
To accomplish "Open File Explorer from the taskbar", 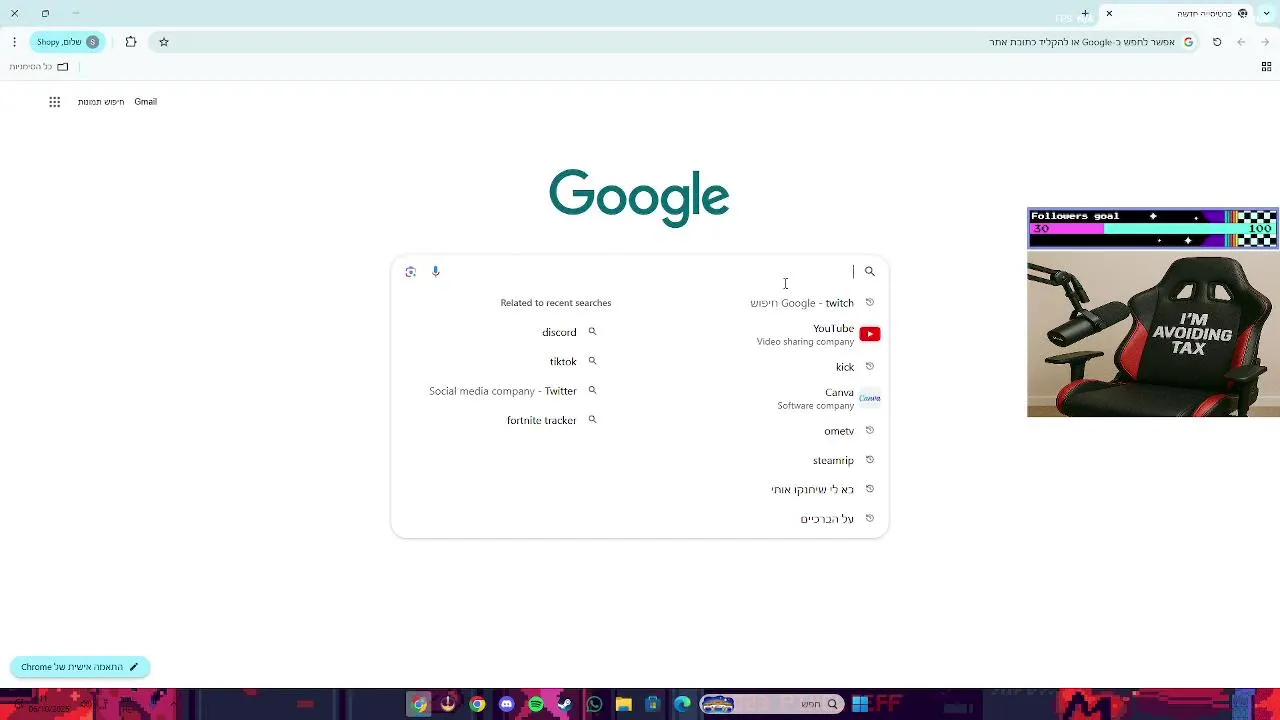I will [x=624, y=705].
